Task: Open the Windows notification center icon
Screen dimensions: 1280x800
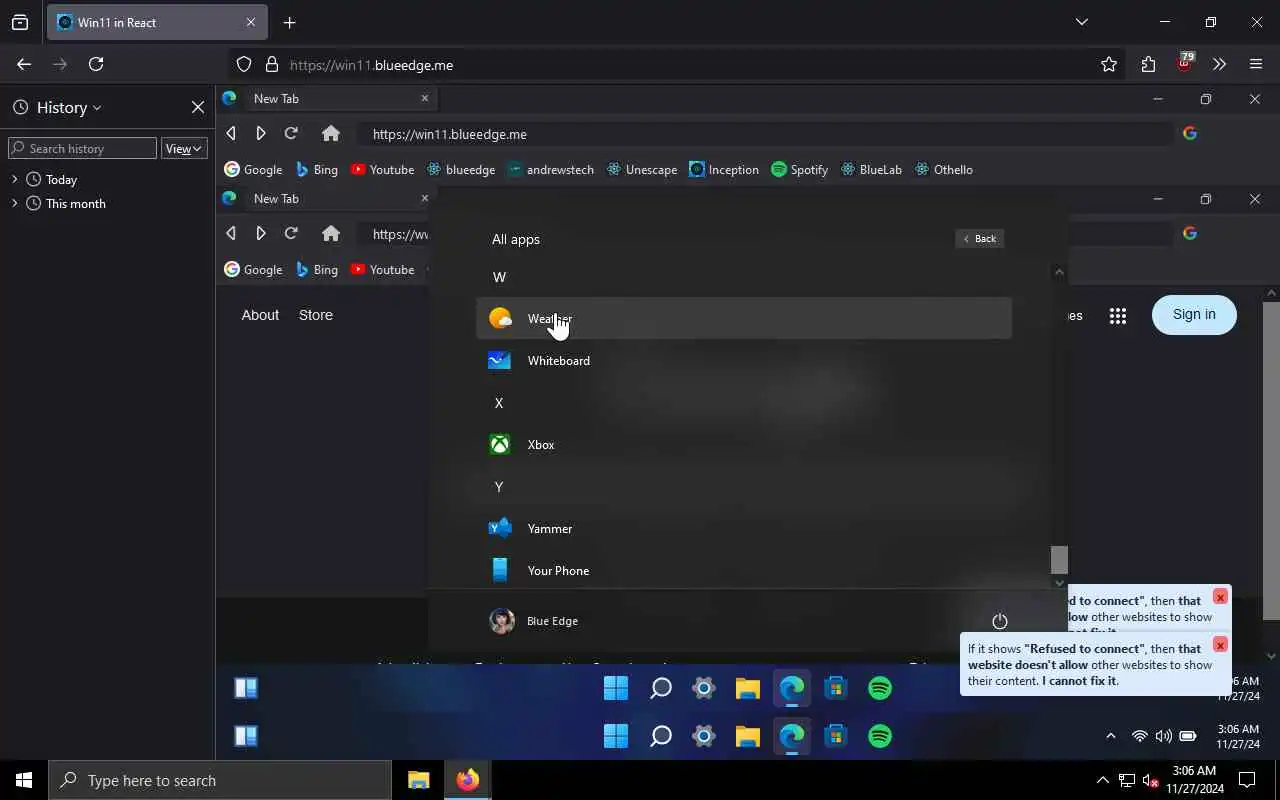Action: pyautogui.click(x=1247, y=780)
